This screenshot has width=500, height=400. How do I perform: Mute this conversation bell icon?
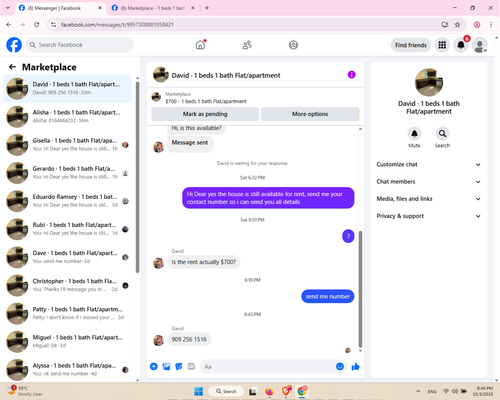414,134
